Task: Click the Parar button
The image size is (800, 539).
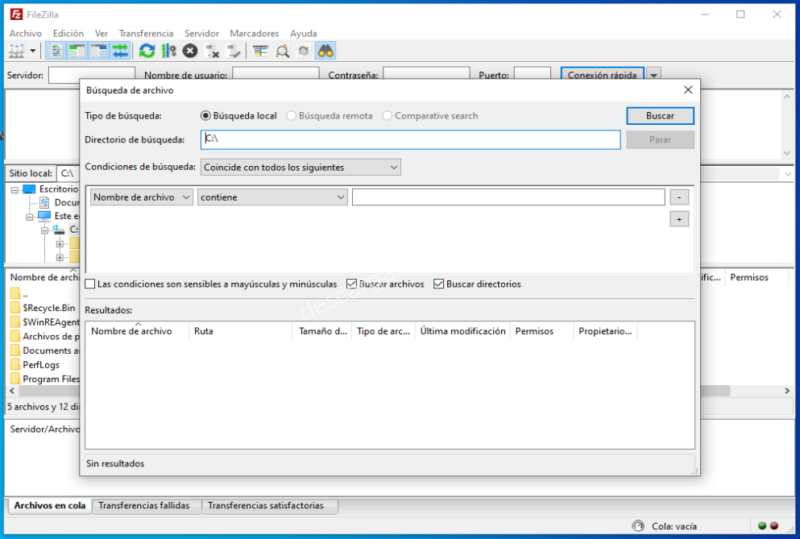Action: (x=660, y=140)
